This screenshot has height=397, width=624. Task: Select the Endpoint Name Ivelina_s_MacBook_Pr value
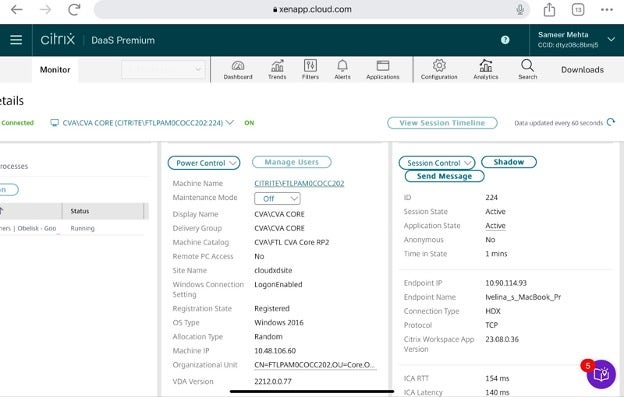[523, 297]
